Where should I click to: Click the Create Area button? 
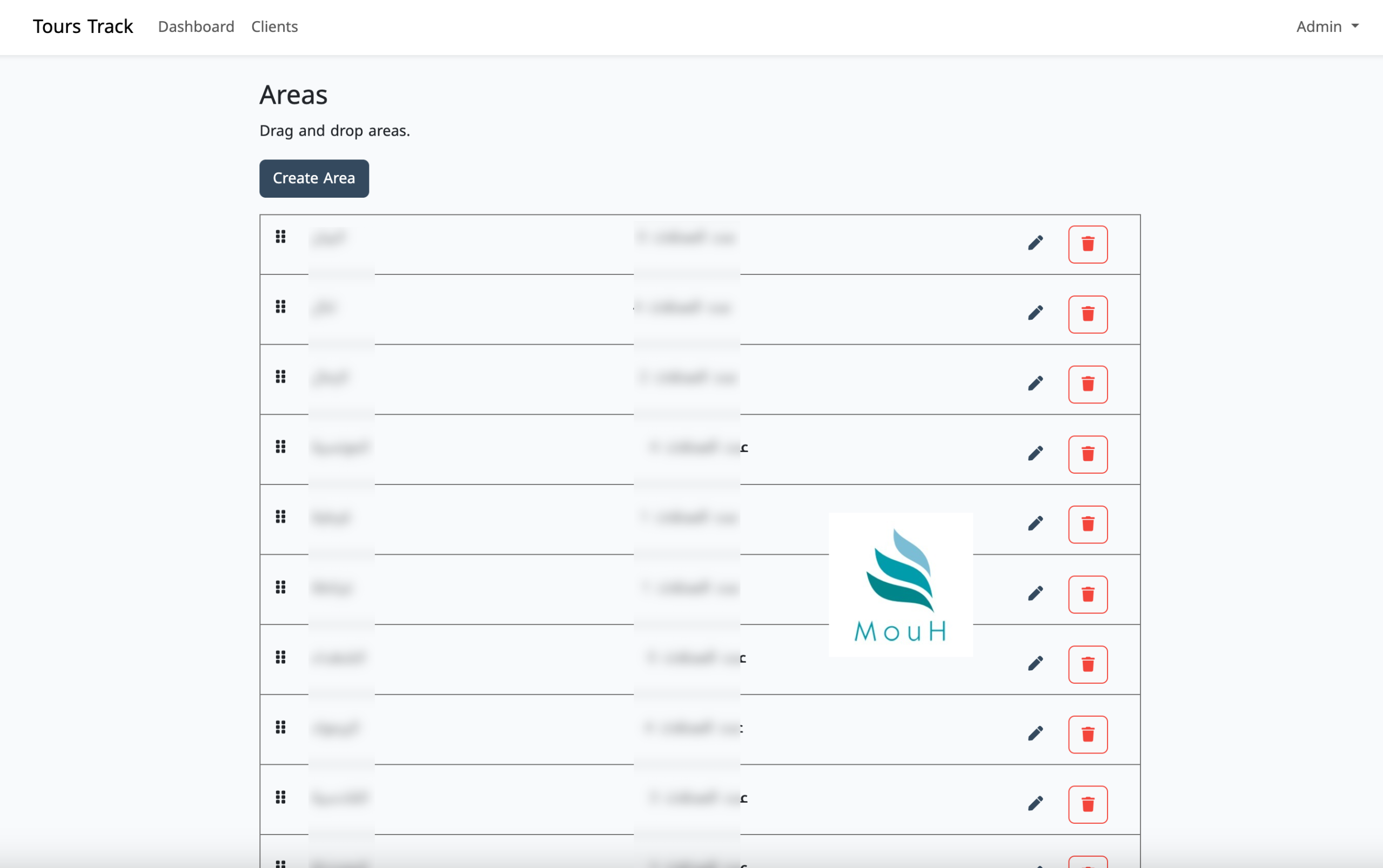(x=313, y=179)
